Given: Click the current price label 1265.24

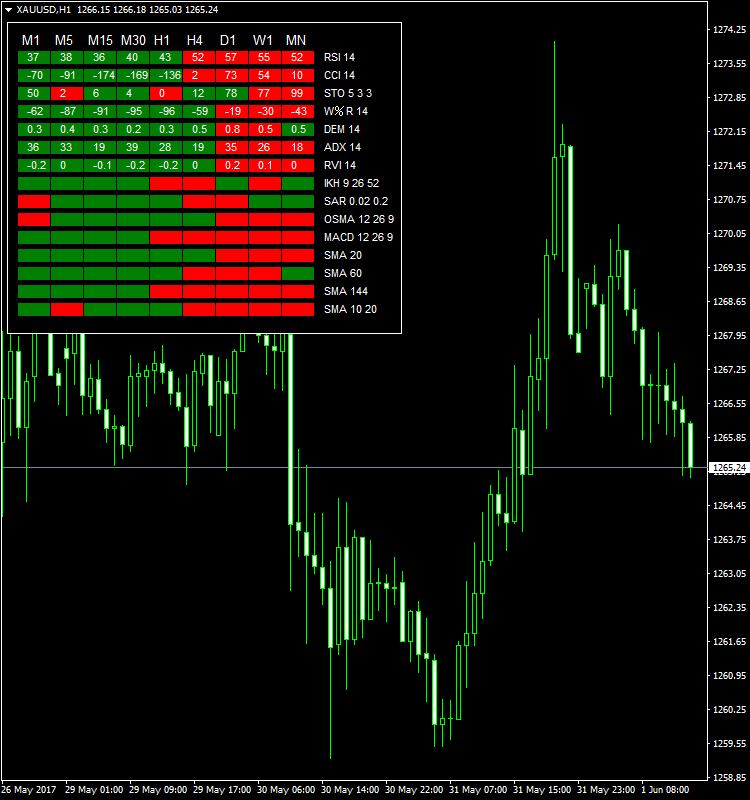Looking at the screenshot, I should pyautogui.click(x=729, y=467).
